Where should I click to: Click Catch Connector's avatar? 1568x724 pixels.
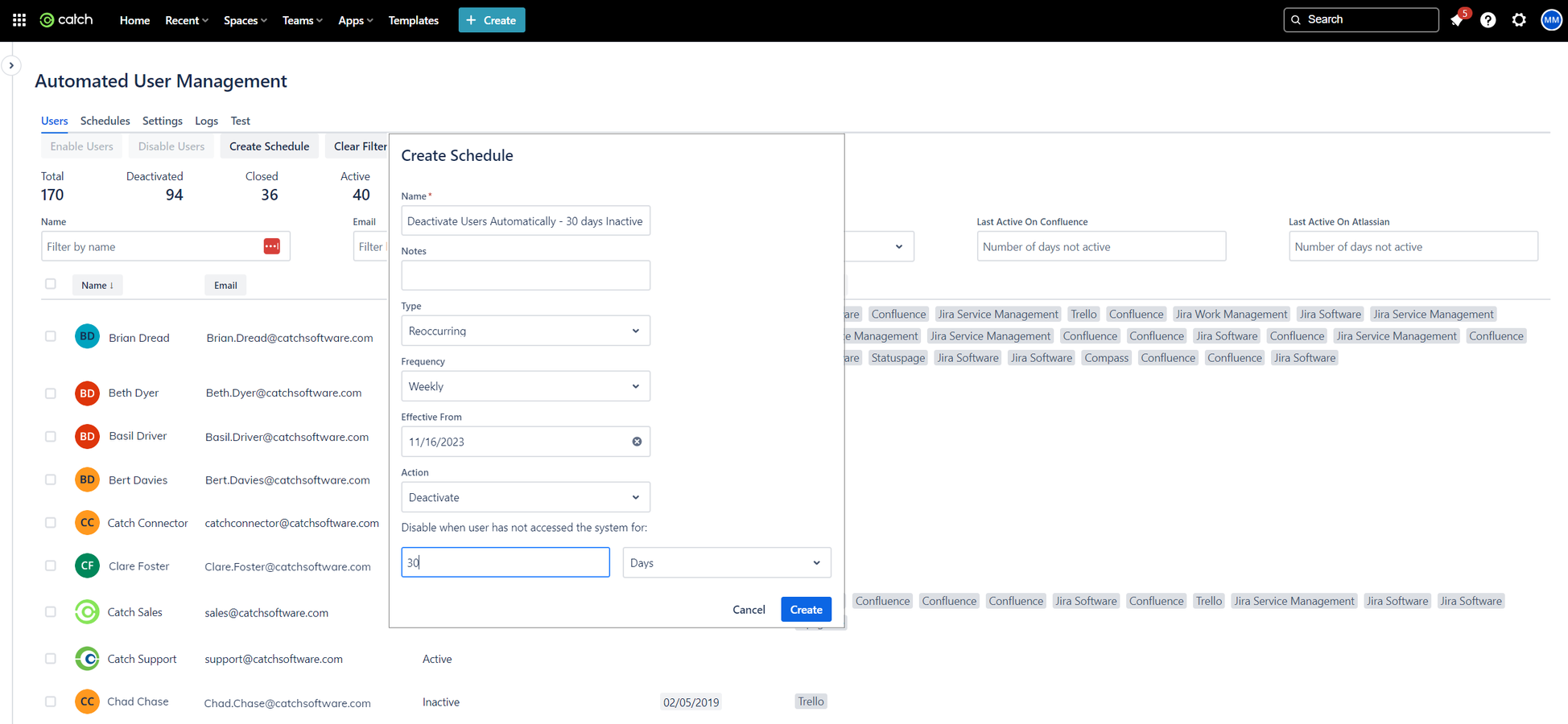[87, 523]
